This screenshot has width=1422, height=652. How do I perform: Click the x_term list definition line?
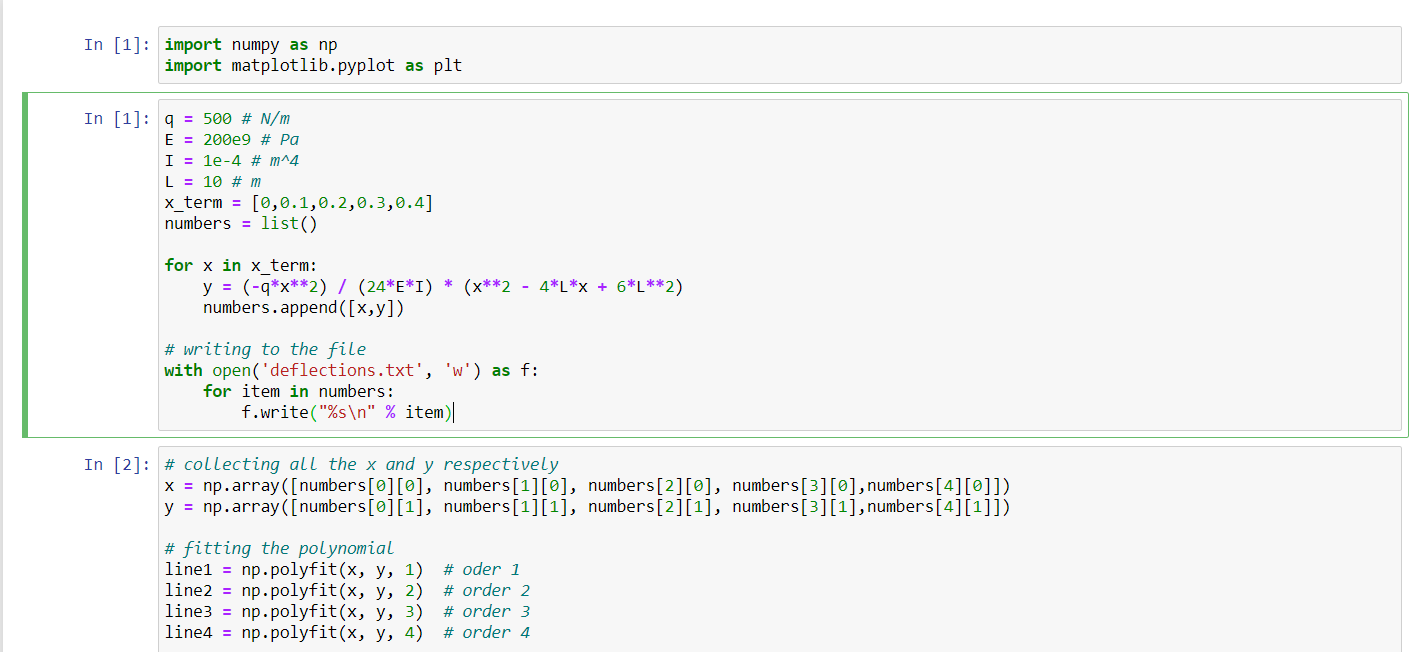pyautogui.click(x=297, y=202)
